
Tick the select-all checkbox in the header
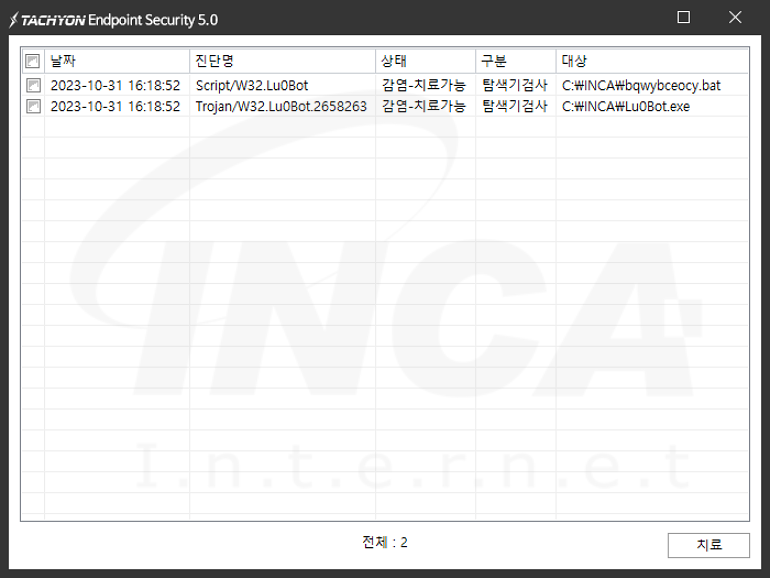[x=32, y=61]
